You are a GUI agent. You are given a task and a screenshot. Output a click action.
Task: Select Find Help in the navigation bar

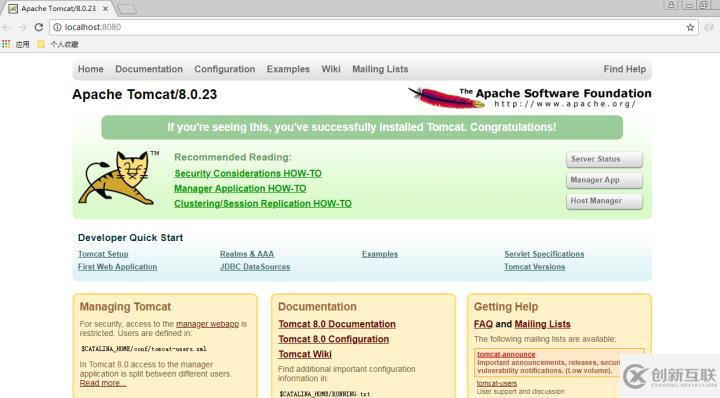pos(624,69)
